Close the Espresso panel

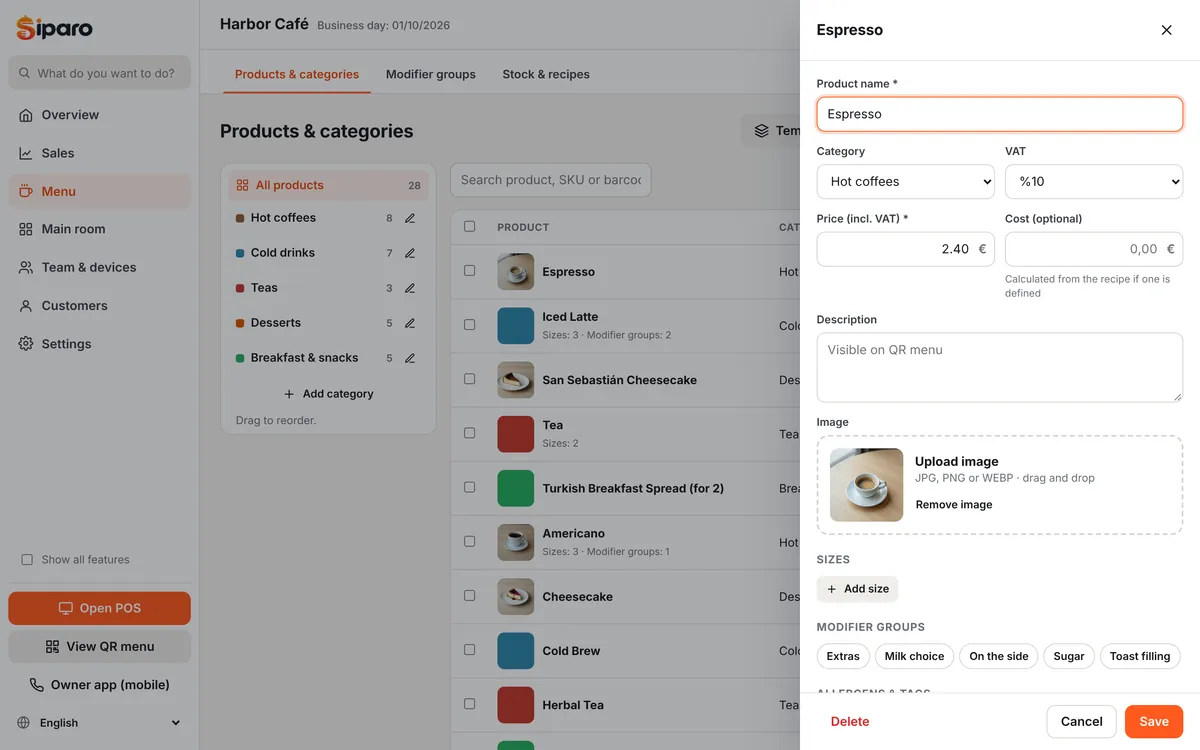(1166, 30)
